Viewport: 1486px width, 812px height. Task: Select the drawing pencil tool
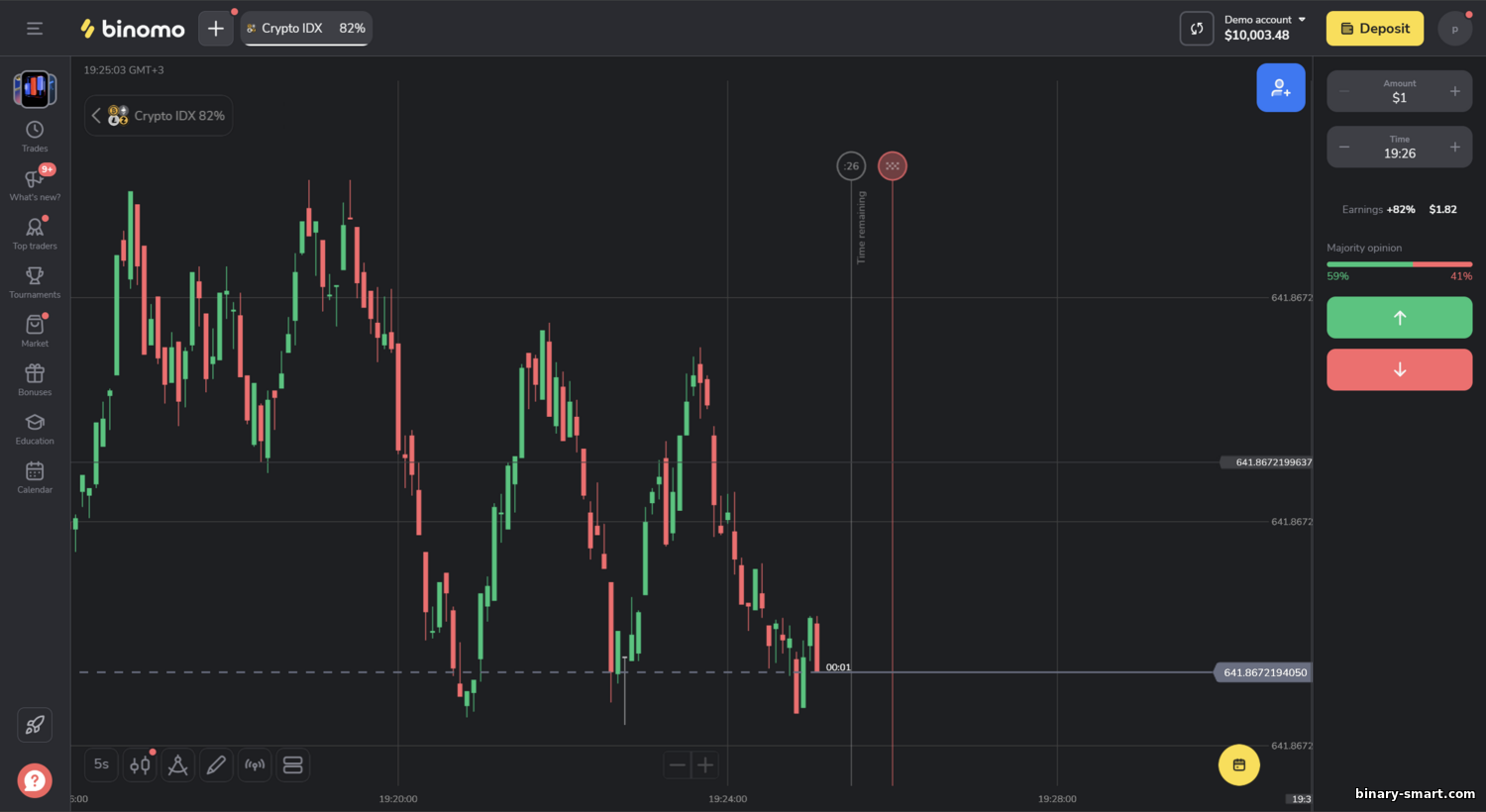216,764
